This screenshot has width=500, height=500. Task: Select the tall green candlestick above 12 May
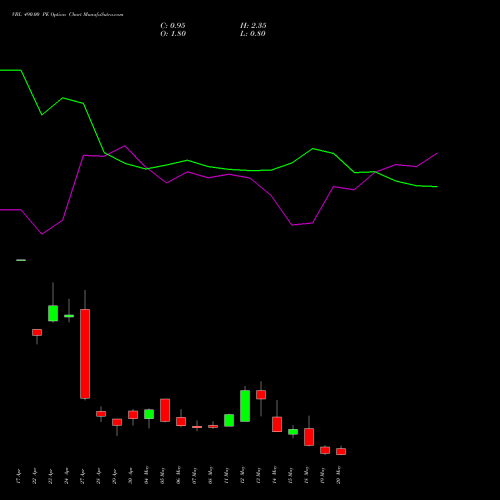click(x=245, y=406)
